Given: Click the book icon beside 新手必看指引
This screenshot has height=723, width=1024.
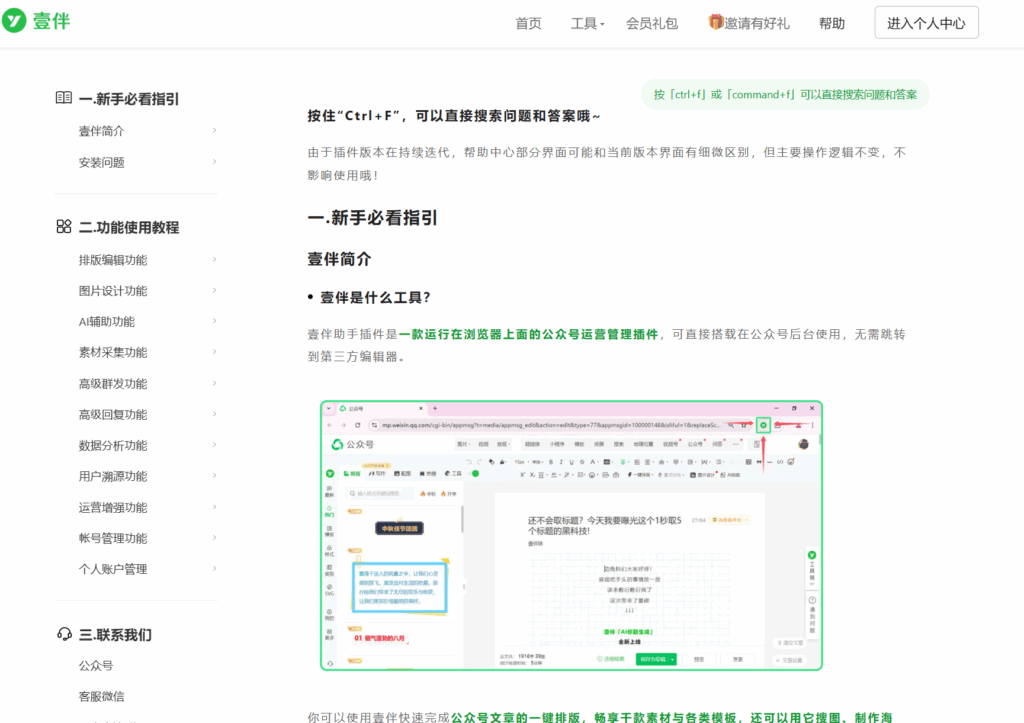Looking at the screenshot, I should [x=63, y=98].
